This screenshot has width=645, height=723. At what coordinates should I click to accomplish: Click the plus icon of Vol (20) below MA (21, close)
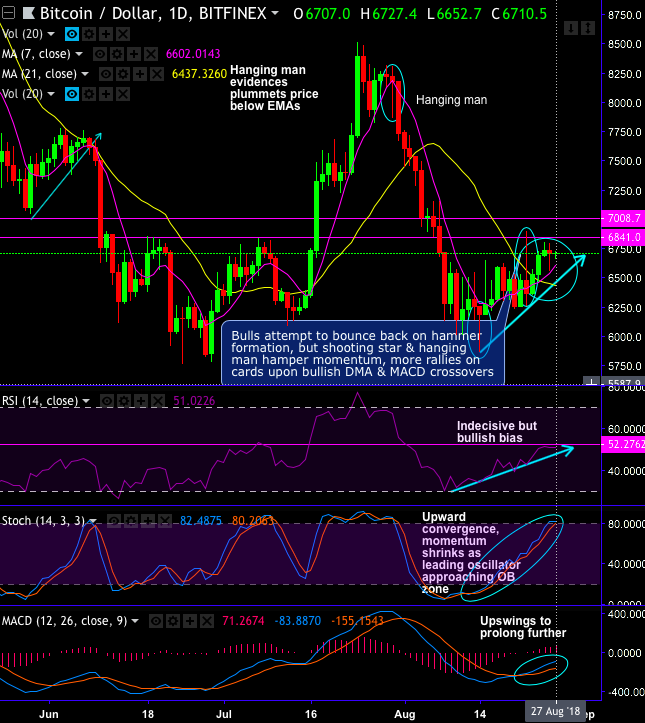106,94
